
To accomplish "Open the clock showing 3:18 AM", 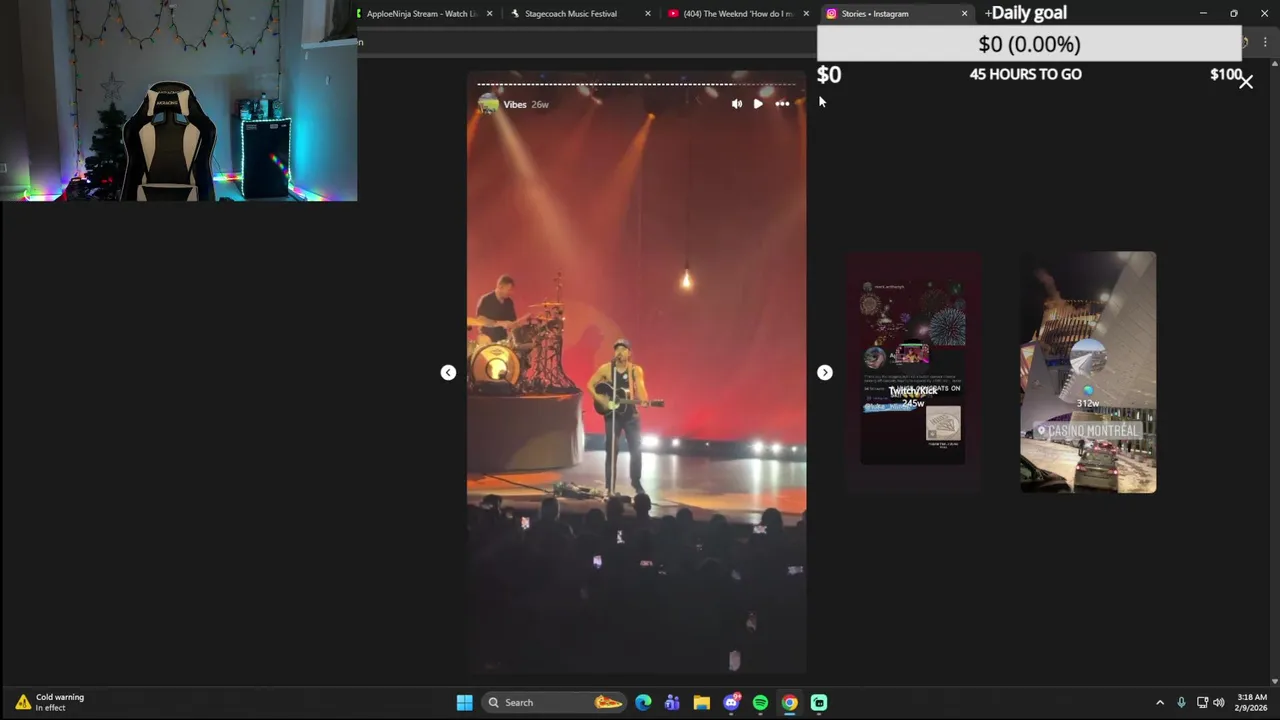I will click(1252, 702).
